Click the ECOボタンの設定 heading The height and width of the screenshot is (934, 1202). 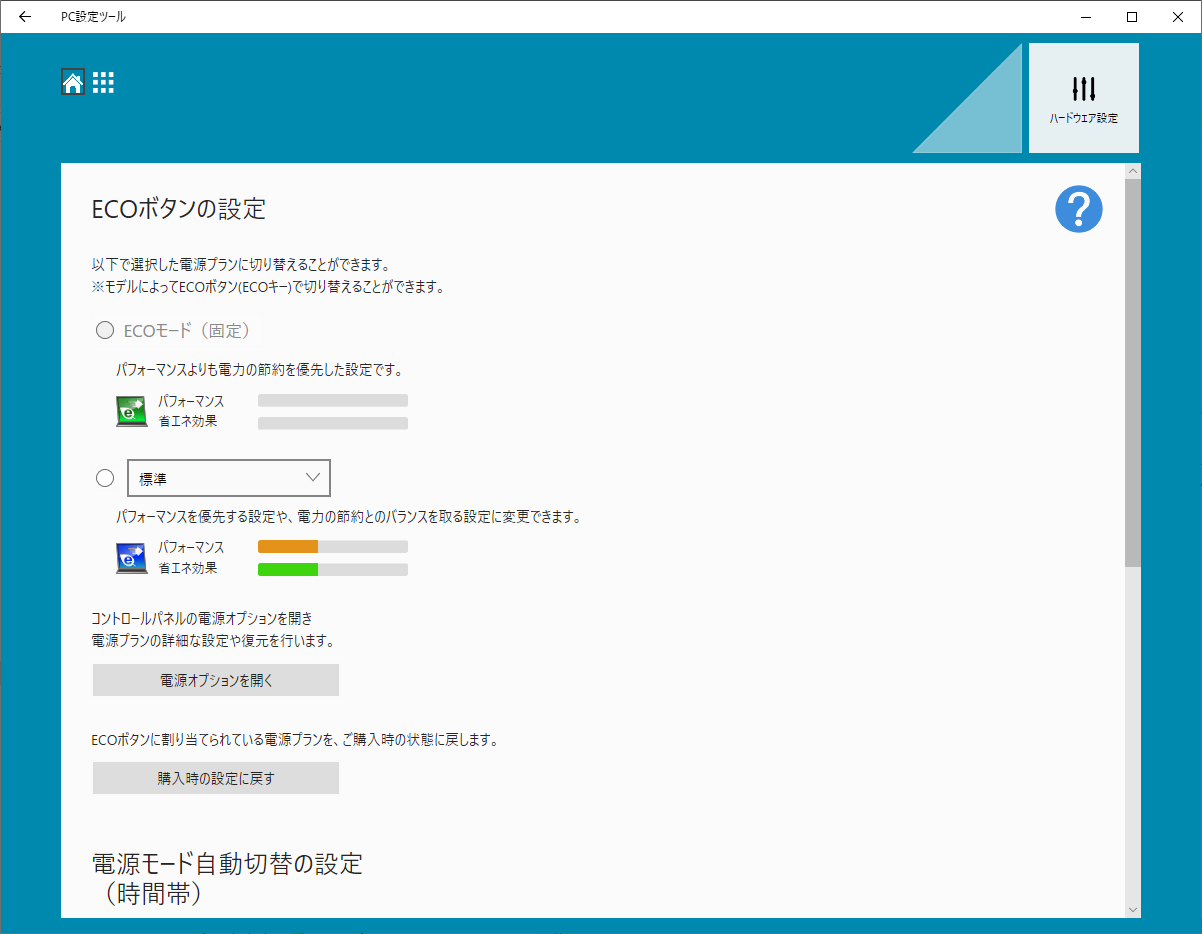(176, 209)
